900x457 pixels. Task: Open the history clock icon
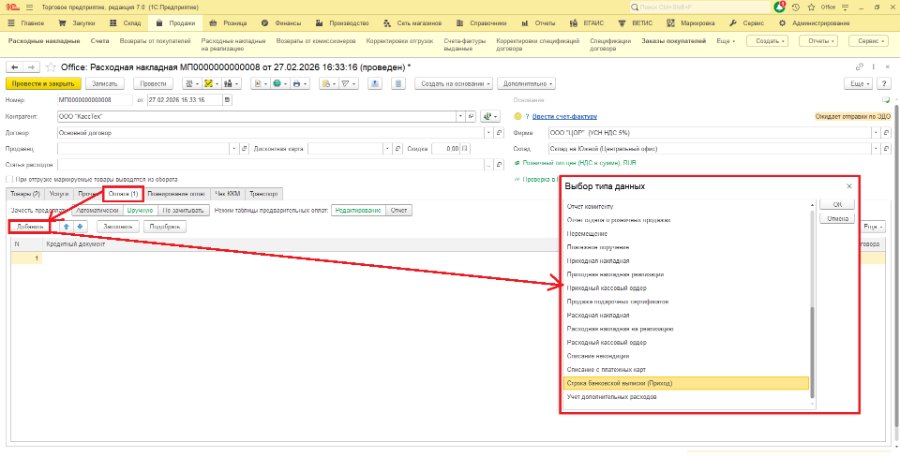tap(796, 7)
